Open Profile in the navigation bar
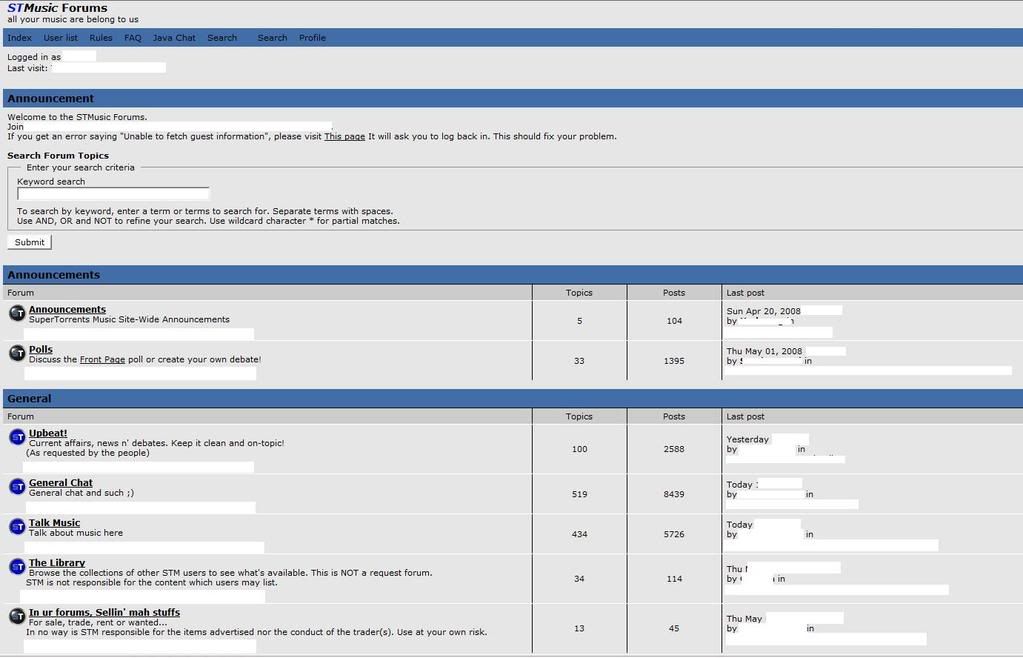The image size is (1023, 658). 313,38
